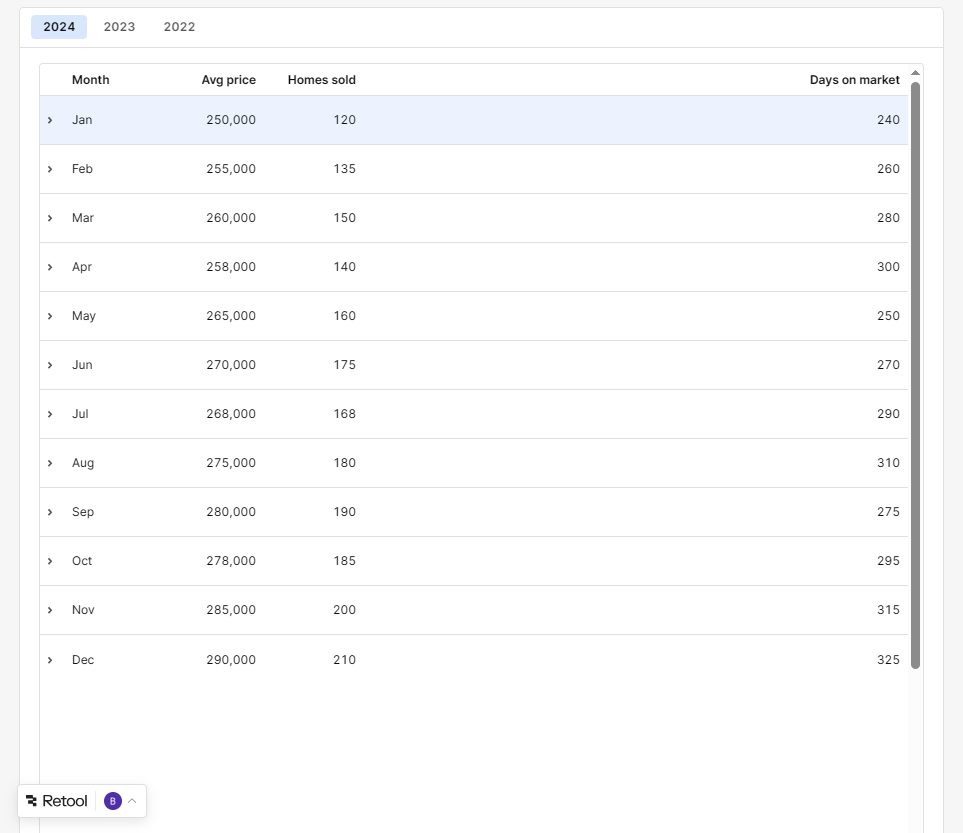963x833 pixels.
Task: Switch to the 2022 tab
Action: [179, 26]
